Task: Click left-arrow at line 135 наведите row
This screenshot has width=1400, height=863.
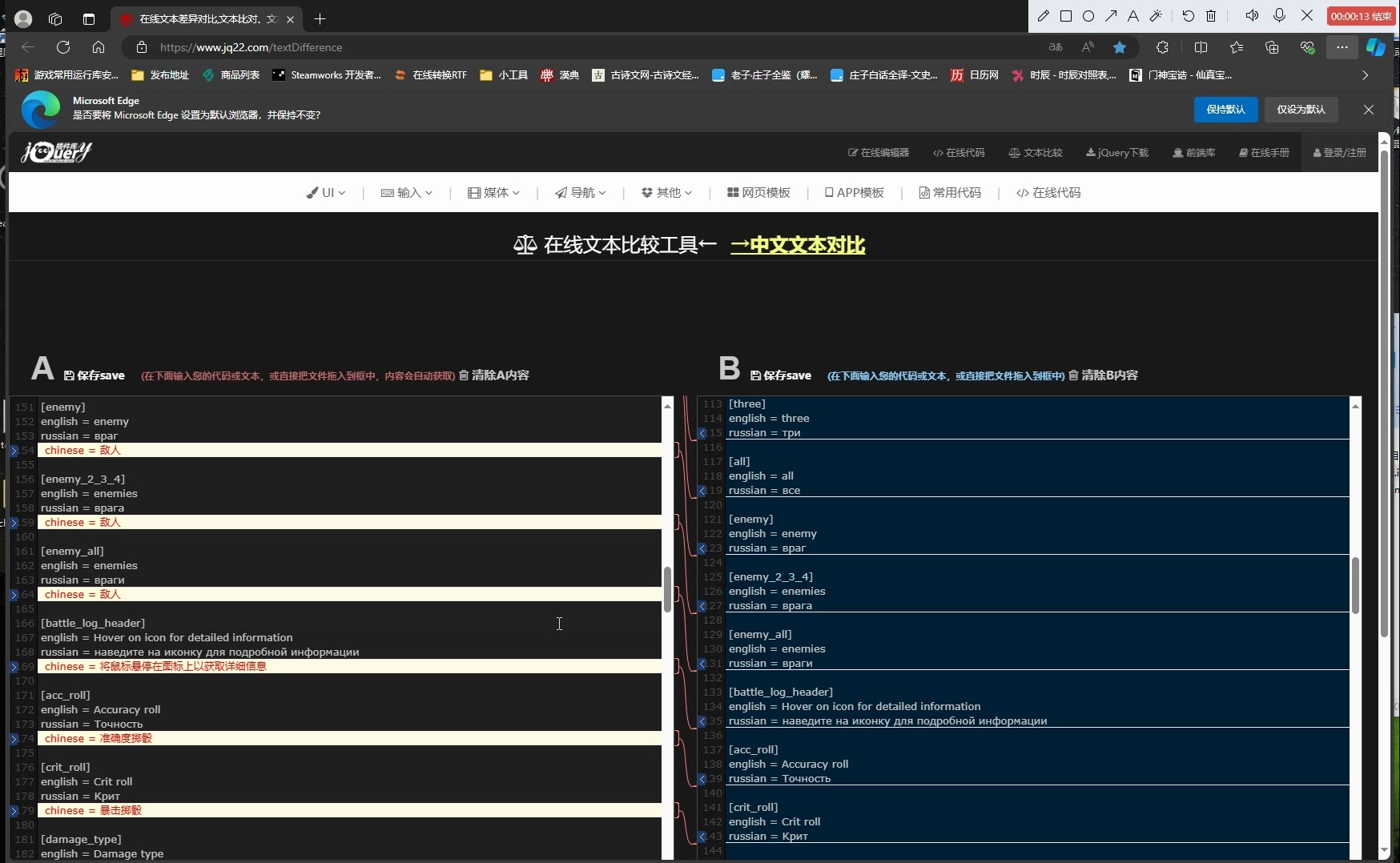Action: click(x=702, y=721)
